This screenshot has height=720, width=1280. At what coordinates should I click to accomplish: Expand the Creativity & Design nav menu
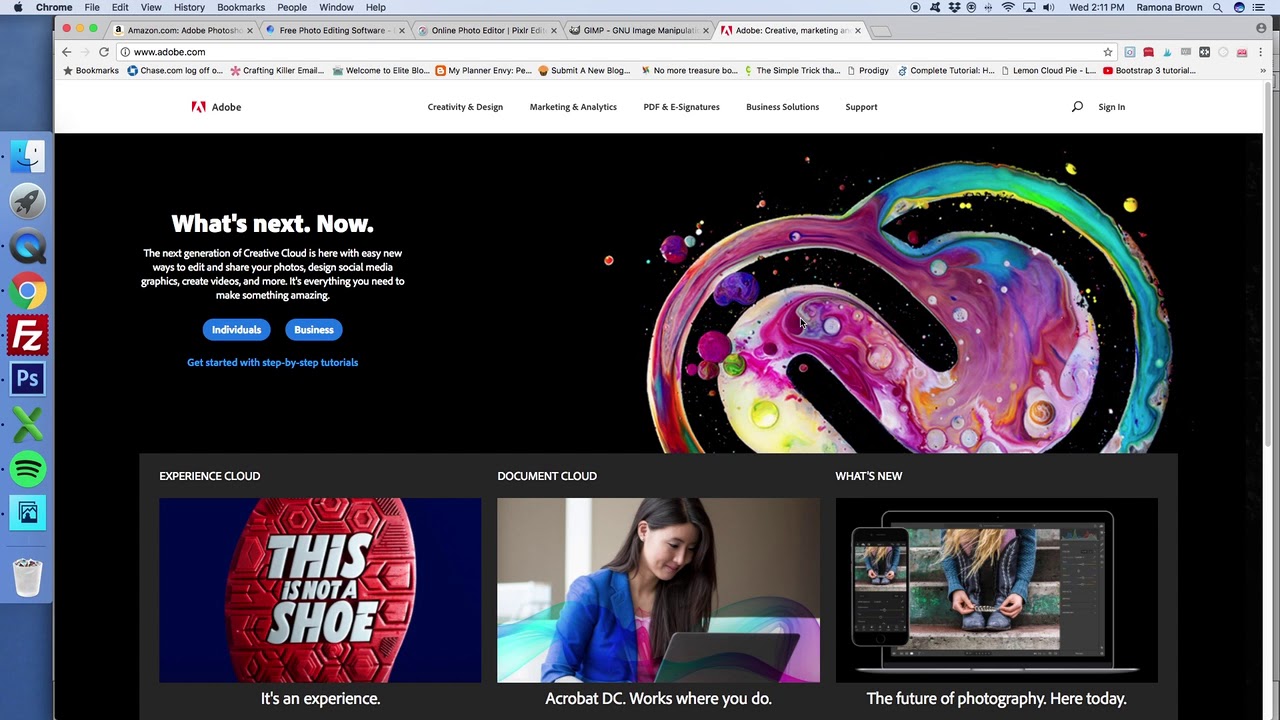click(x=465, y=107)
